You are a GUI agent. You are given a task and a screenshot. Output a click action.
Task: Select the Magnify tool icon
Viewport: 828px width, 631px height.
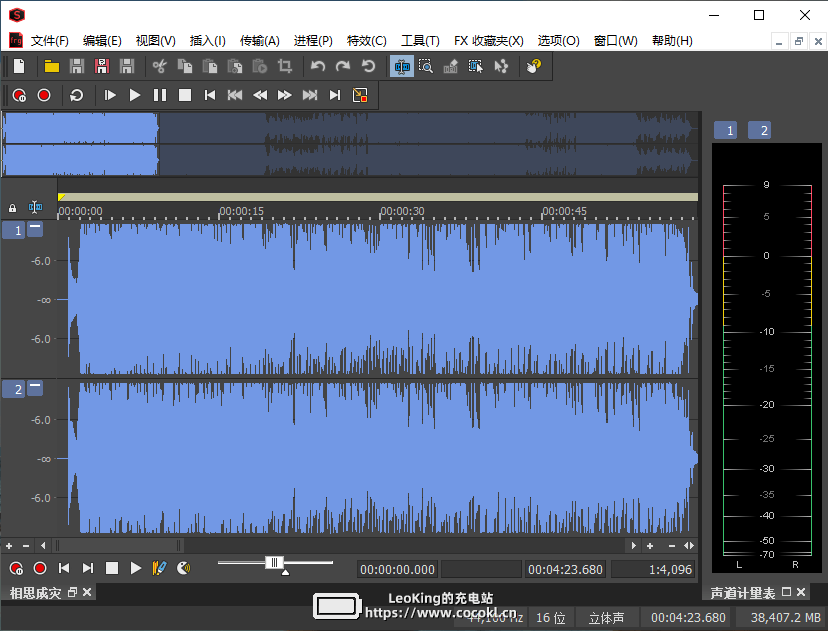(426, 66)
